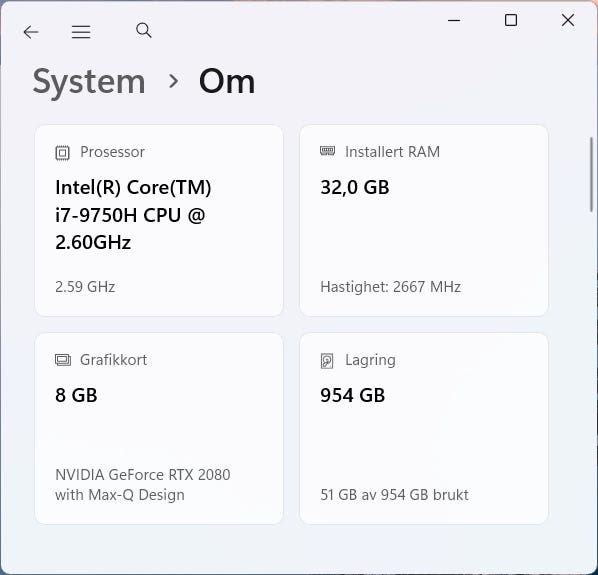Click the Grafikkort display icon
This screenshot has height=575, width=598.
pyautogui.click(x=63, y=360)
